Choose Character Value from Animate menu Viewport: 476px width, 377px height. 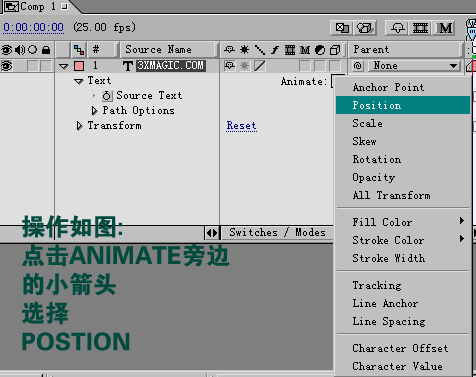point(403,366)
